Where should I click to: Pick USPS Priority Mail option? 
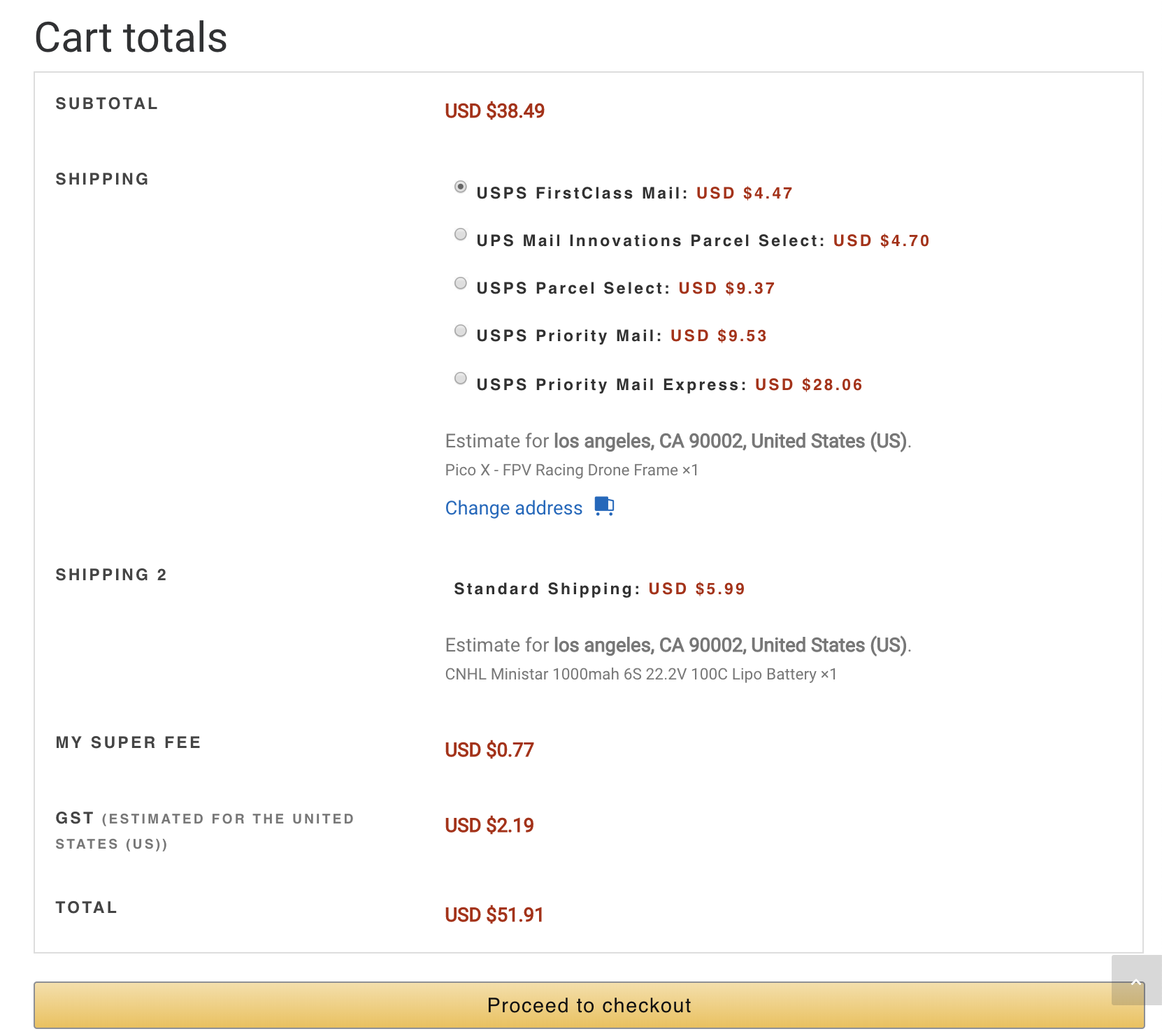point(460,330)
